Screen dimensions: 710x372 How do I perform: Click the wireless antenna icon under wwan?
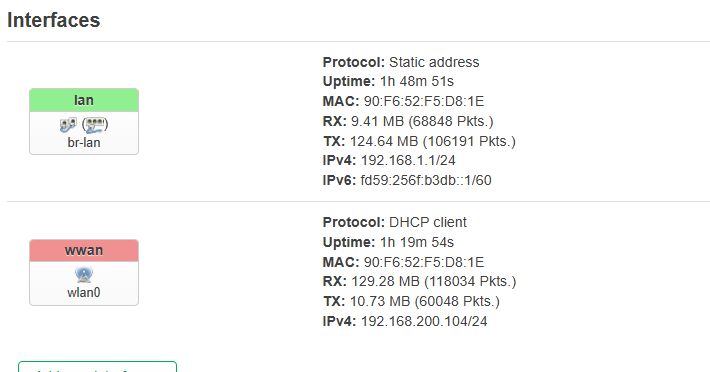[84, 274]
